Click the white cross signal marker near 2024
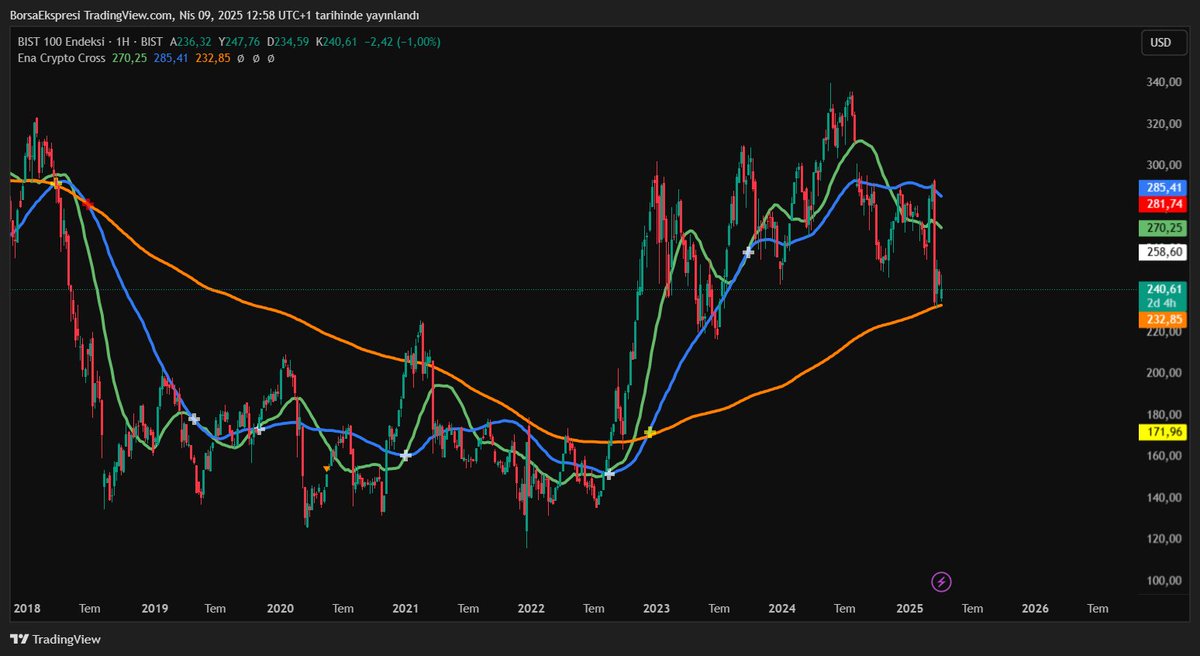This screenshot has height=656, width=1200. pyautogui.click(x=747, y=253)
